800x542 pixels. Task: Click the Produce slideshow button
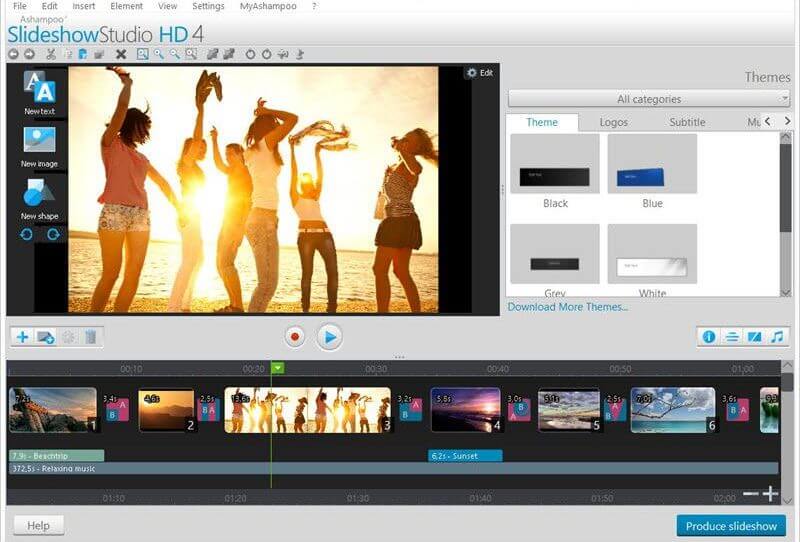[731, 526]
